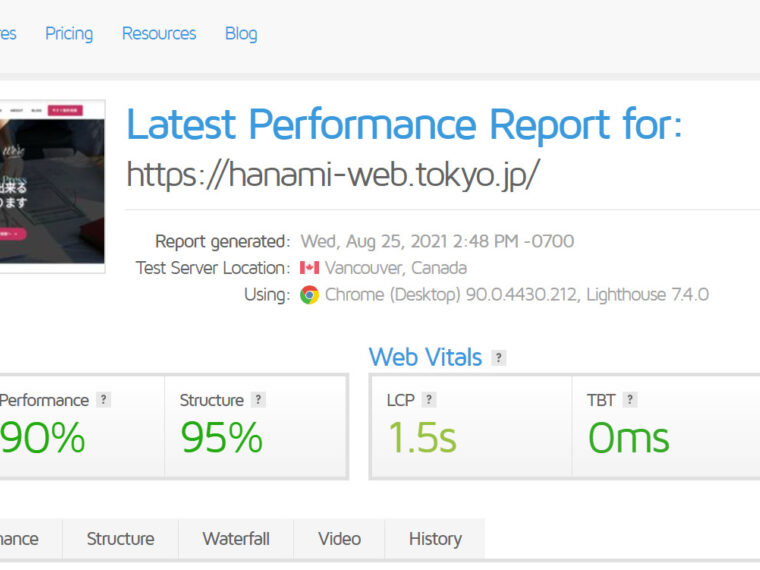Screen dimensions: 760x570
Task: Go to the Blog link
Action: point(241,34)
